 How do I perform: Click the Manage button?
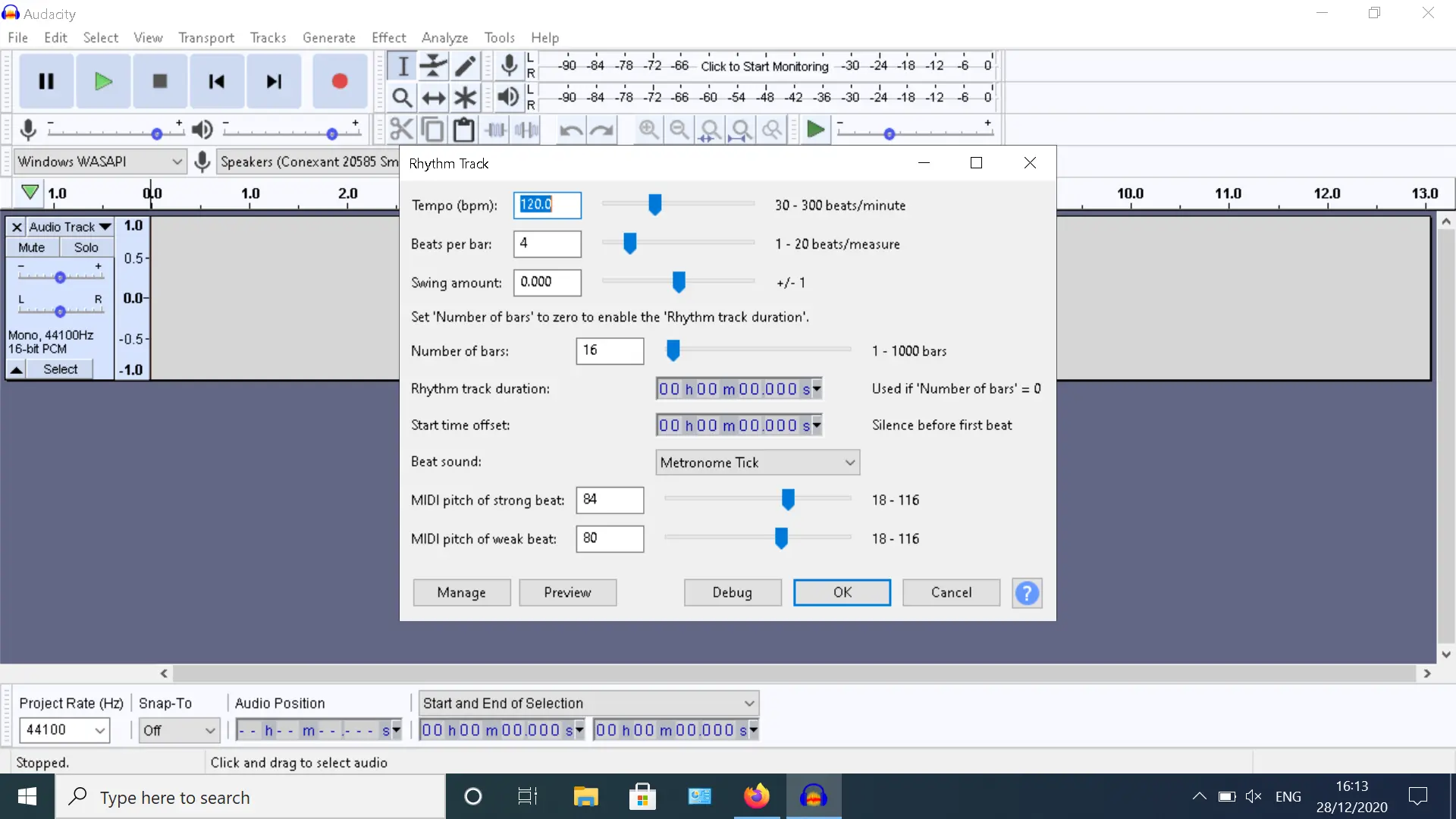pos(461,593)
